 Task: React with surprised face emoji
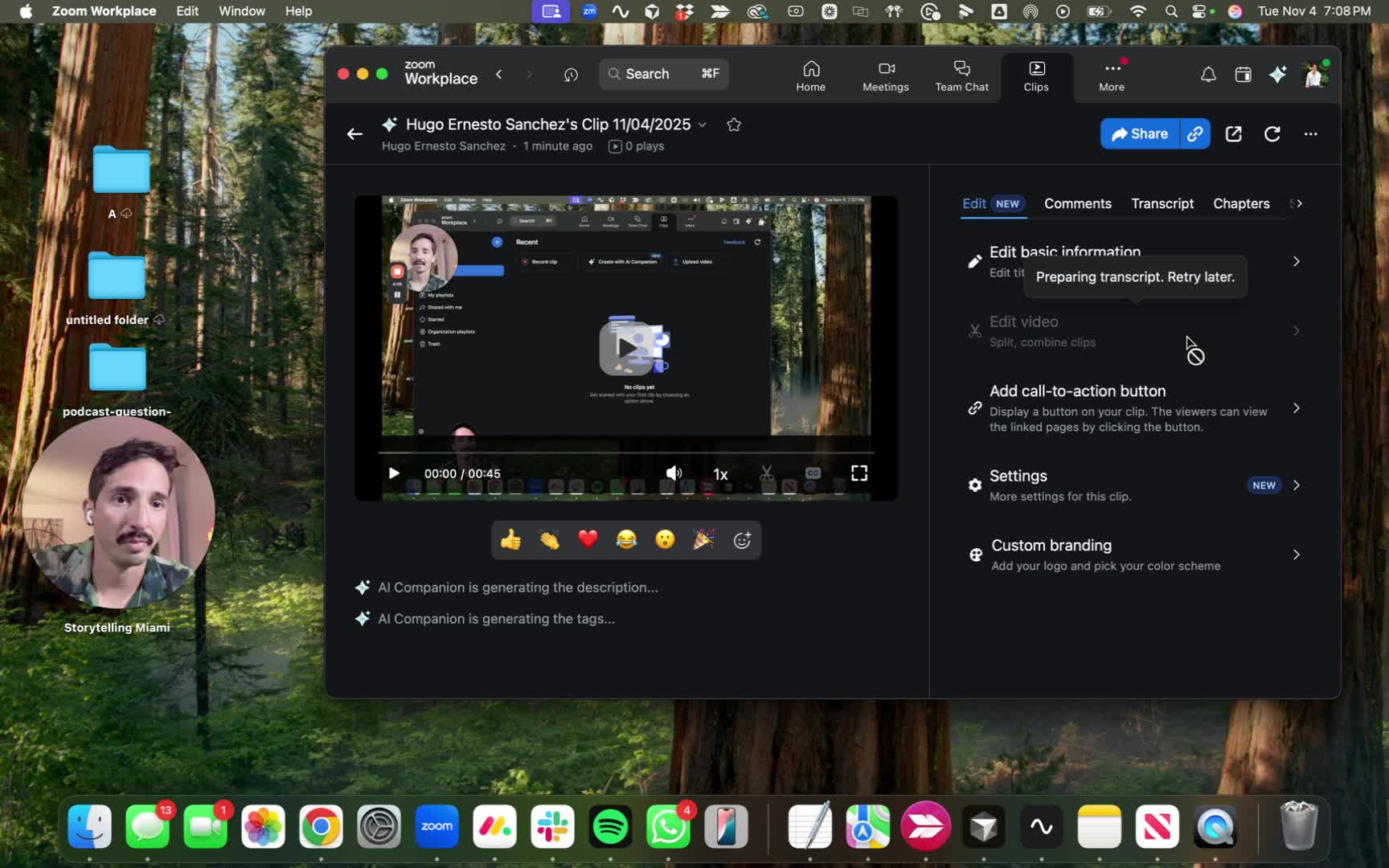[x=665, y=539]
